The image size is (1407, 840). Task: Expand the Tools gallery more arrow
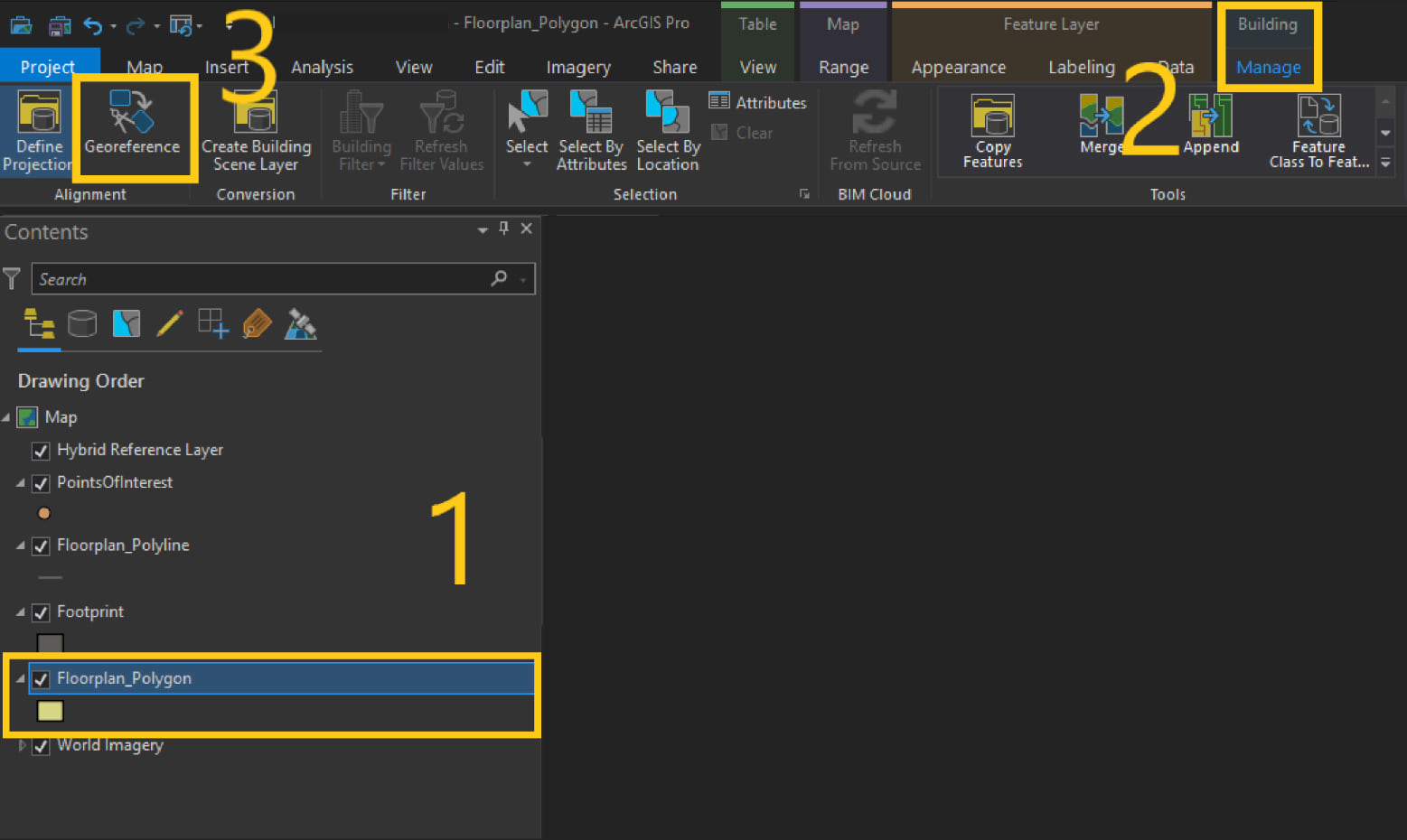1385,163
